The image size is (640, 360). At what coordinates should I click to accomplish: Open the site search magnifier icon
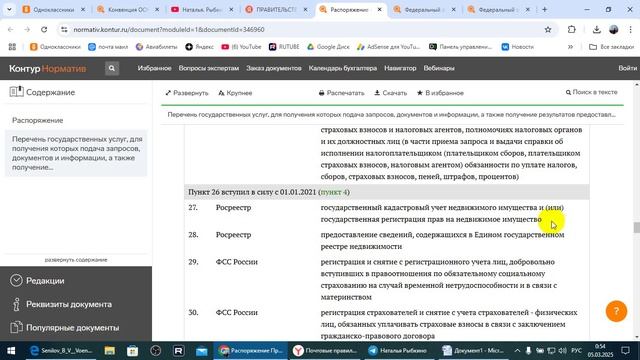pos(112,68)
